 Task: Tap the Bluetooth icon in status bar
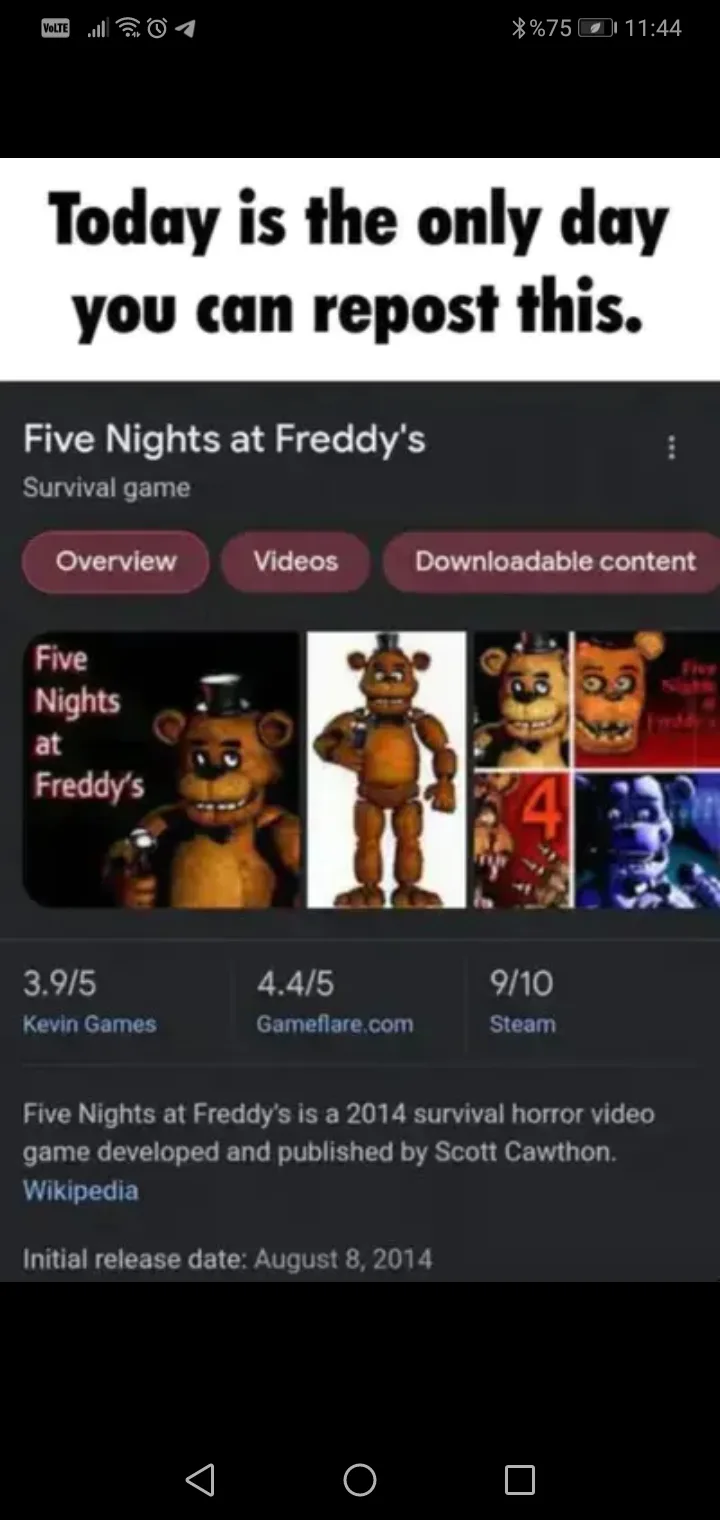tap(518, 28)
